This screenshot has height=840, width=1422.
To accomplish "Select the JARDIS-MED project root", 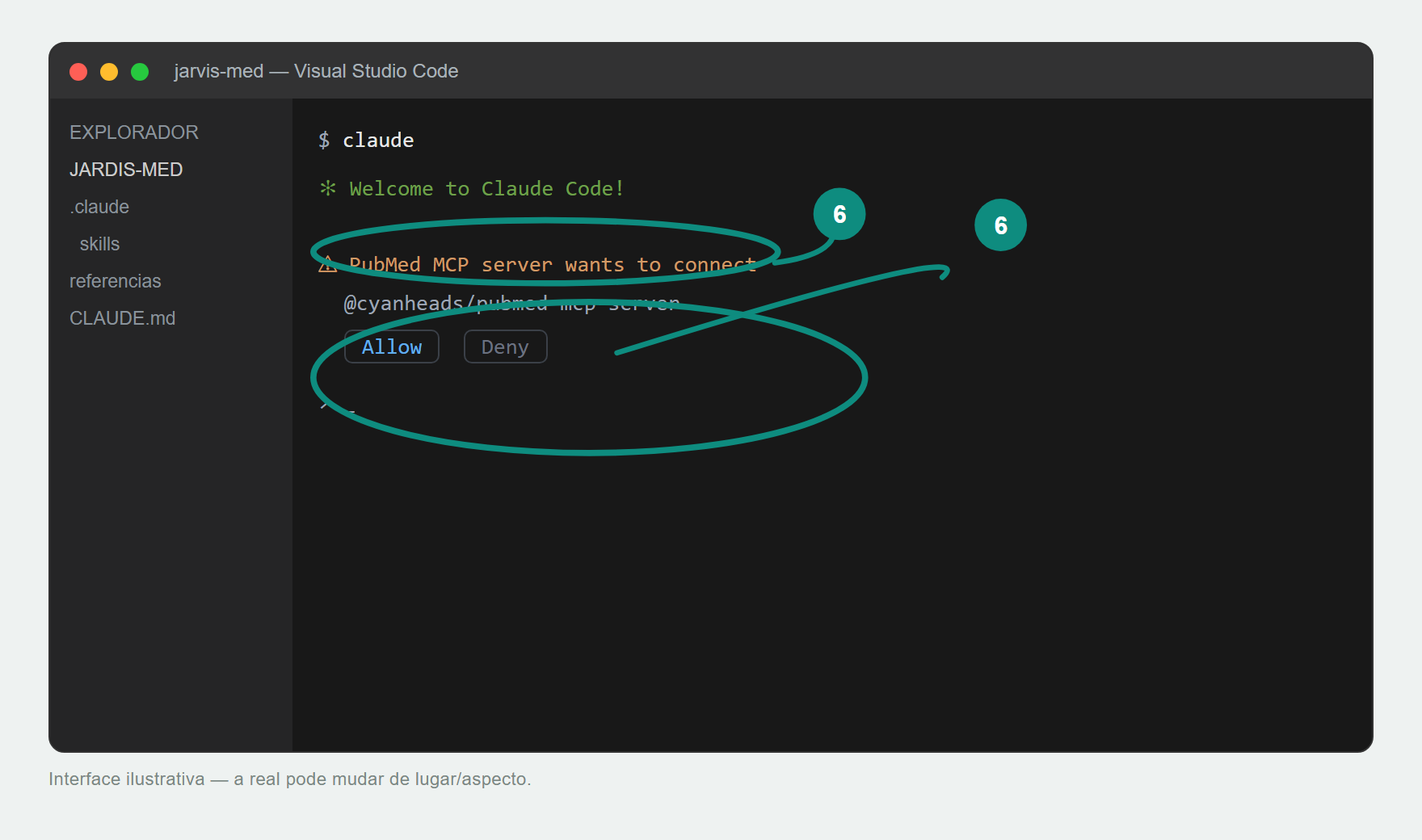I will [x=126, y=170].
